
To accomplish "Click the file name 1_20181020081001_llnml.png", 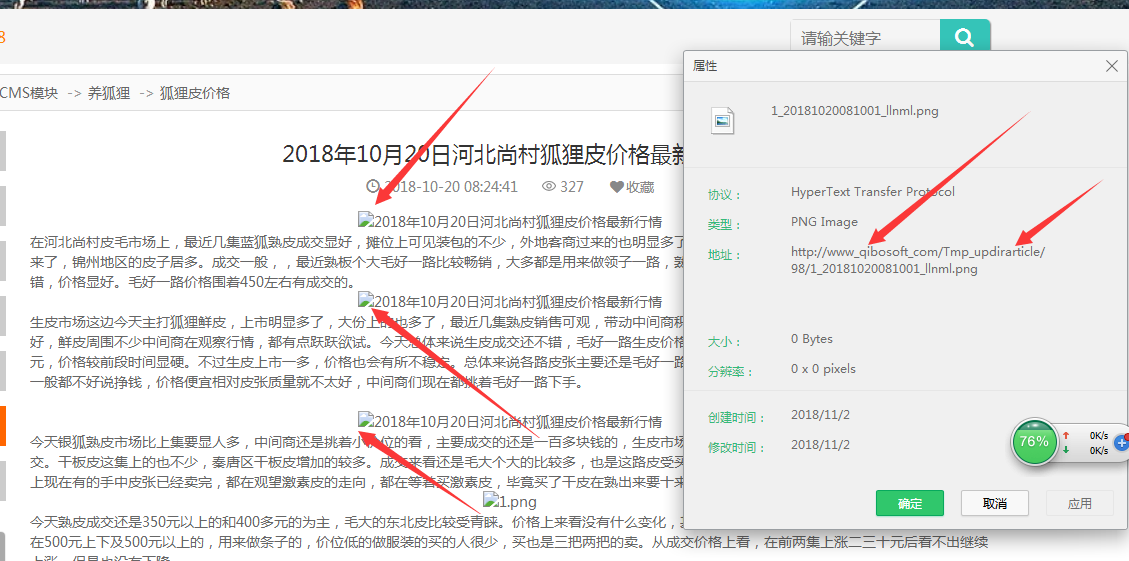I will (x=855, y=111).
